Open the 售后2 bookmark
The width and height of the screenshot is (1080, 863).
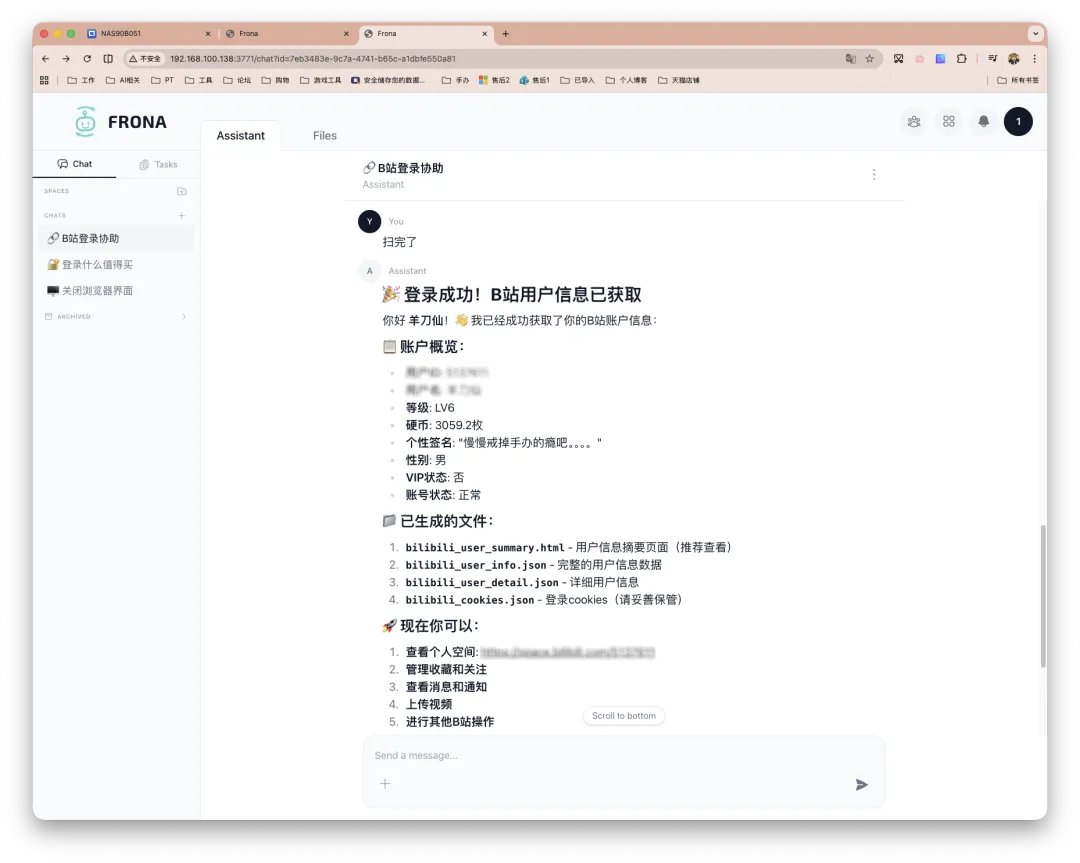(x=494, y=81)
